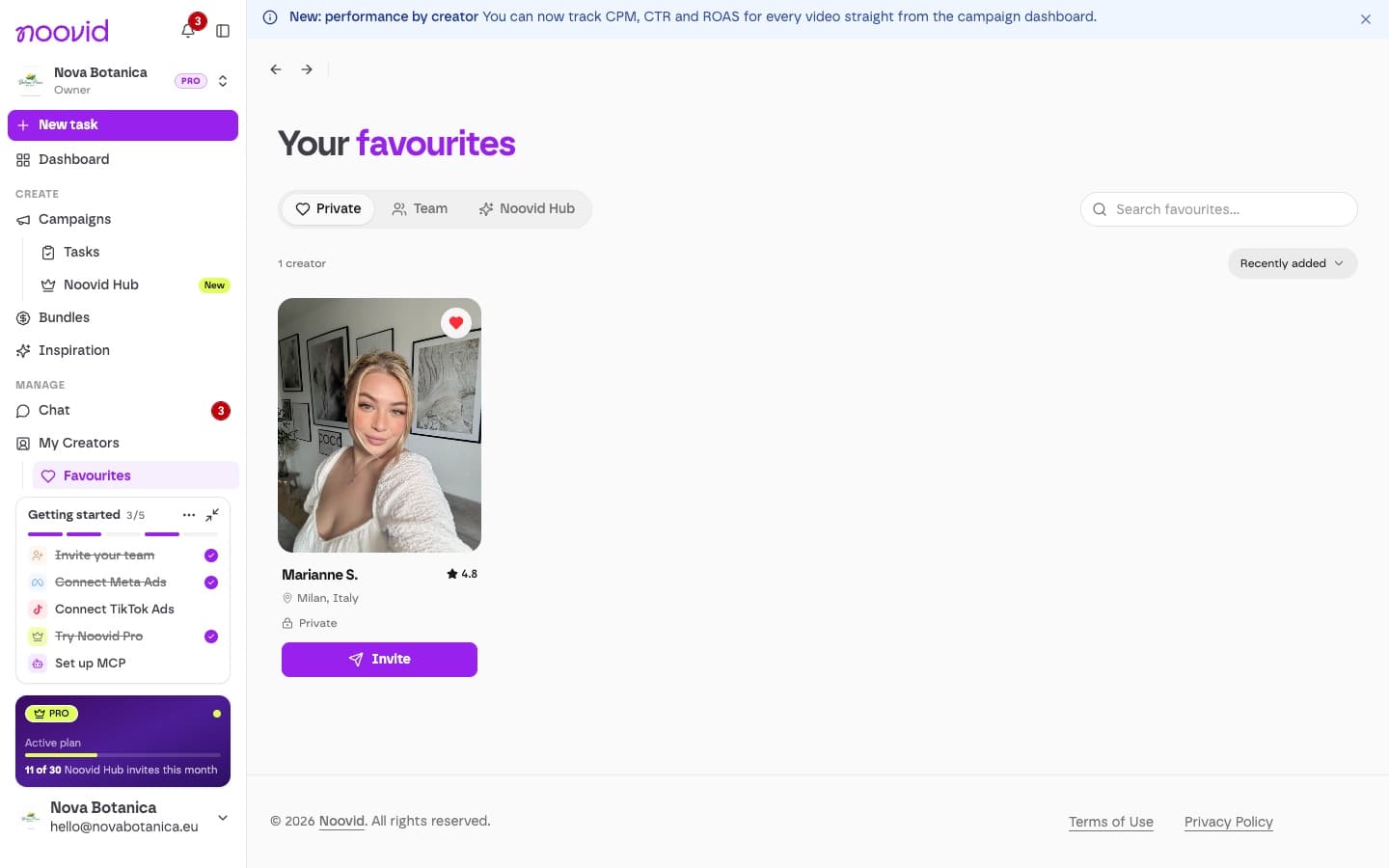Open Inspiration section
Screen dimensions: 1389x868
tap(123, 351)
